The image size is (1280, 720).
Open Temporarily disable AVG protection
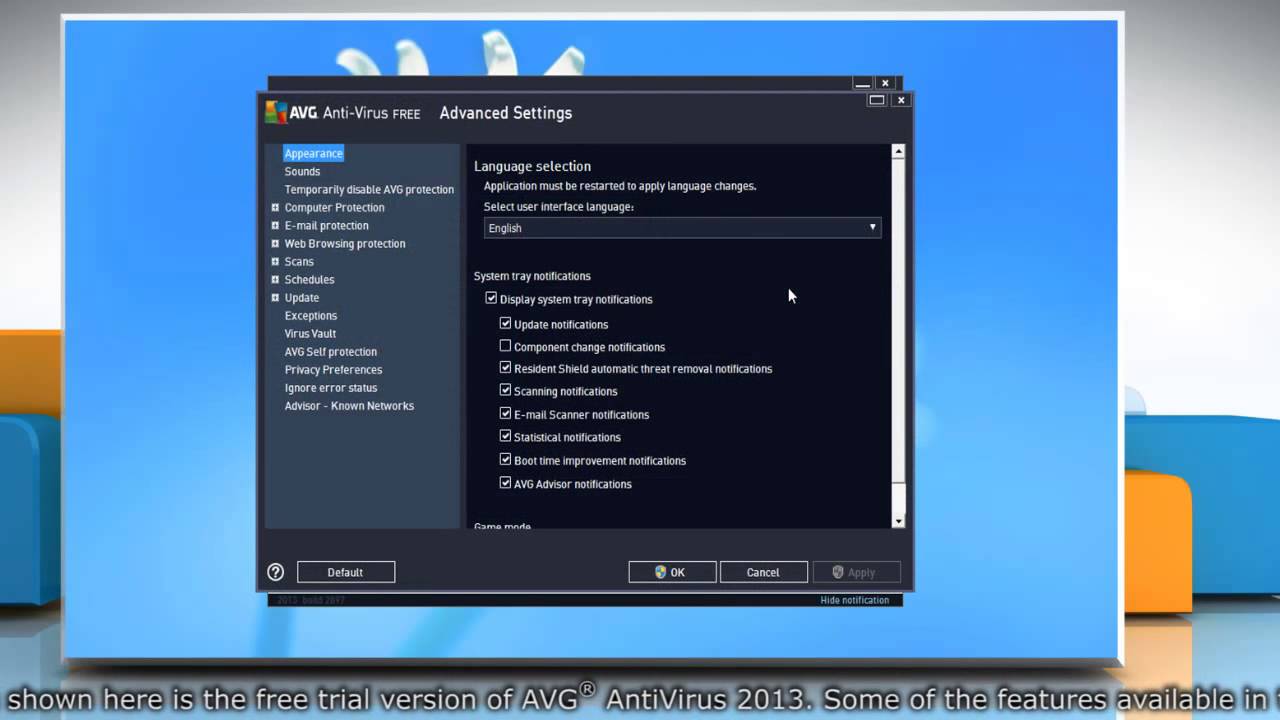pyautogui.click(x=369, y=189)
